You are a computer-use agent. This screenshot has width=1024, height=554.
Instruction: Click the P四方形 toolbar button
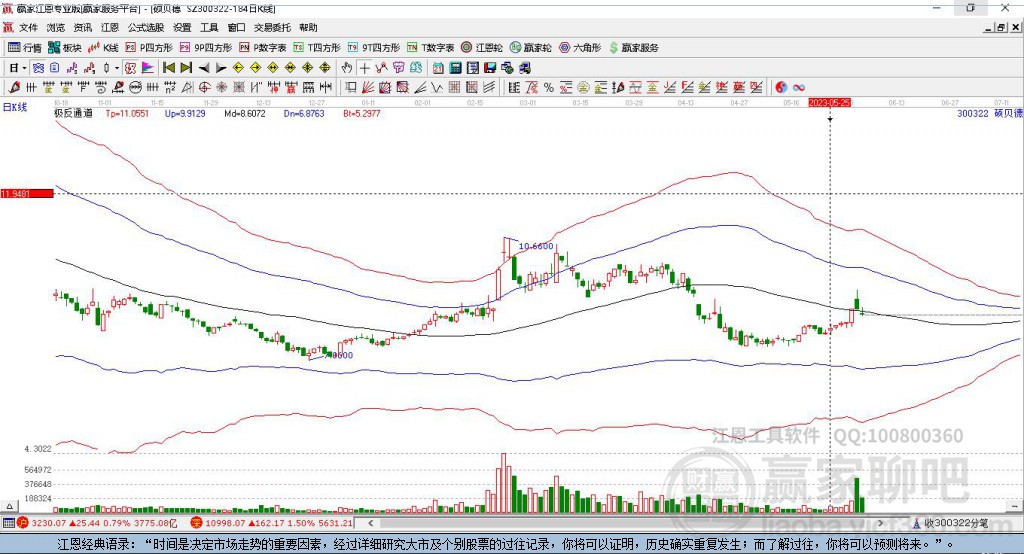[149, 48]
